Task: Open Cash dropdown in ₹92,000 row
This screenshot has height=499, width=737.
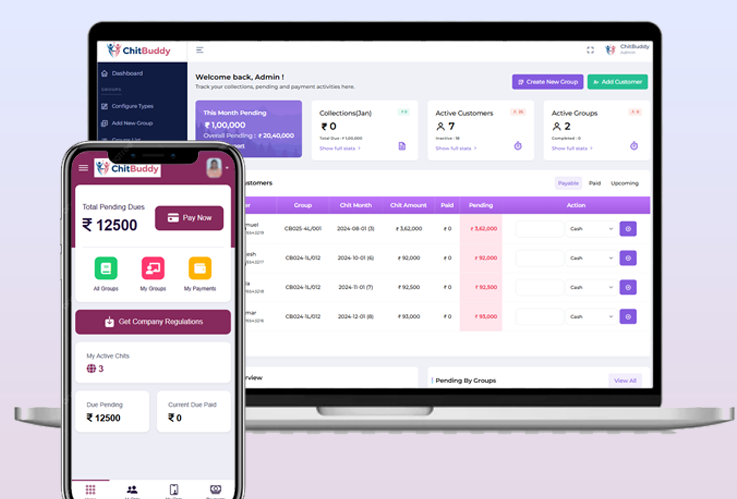Action: click(591, 258)
